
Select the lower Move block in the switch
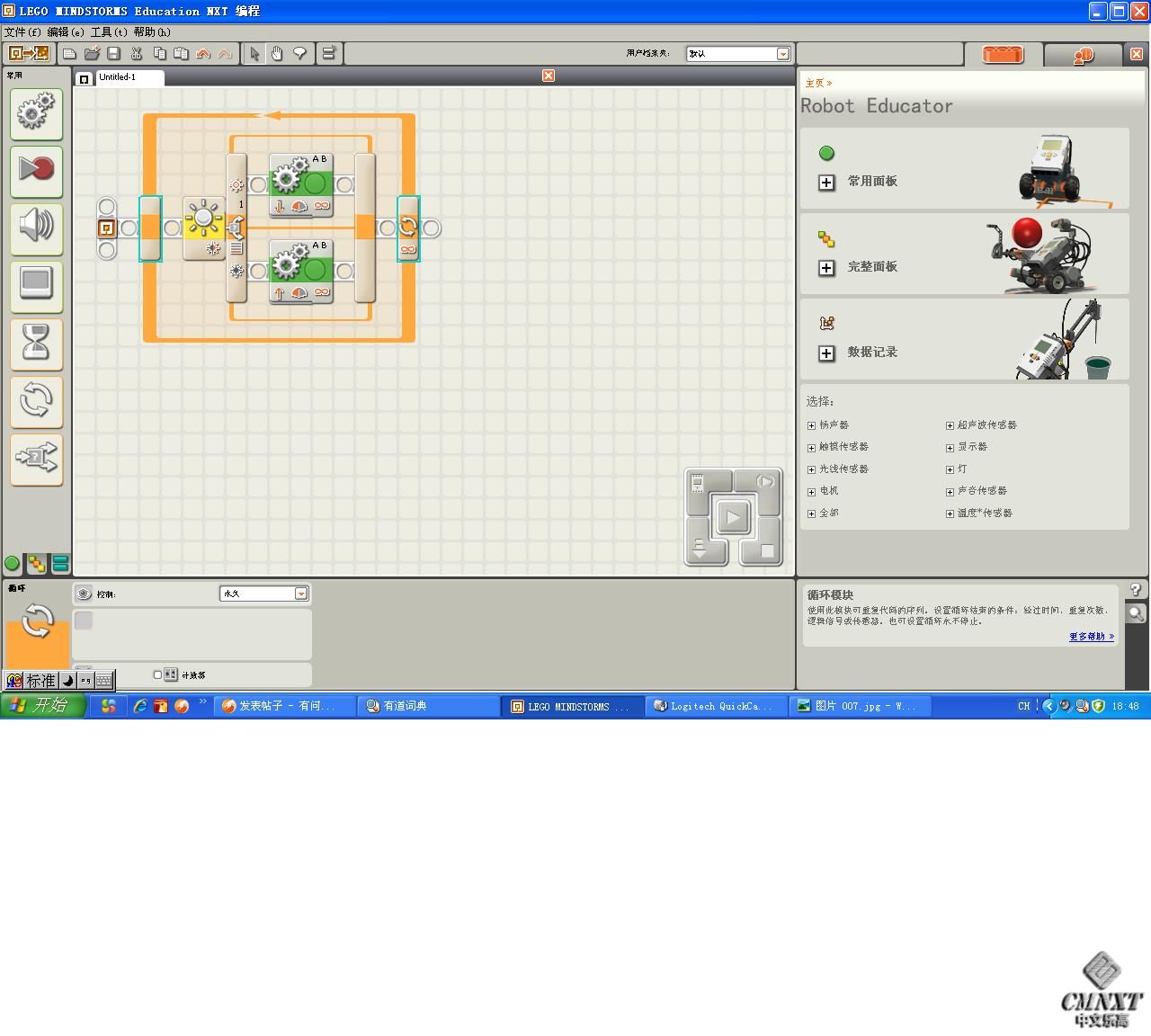point(301,272)
